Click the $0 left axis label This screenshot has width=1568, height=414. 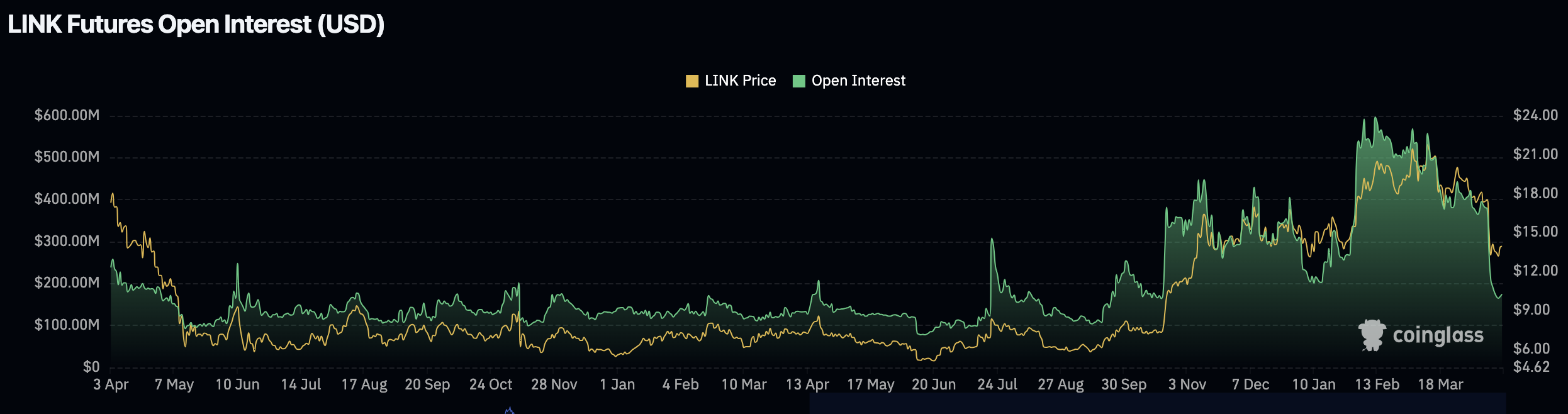[91, 367]
